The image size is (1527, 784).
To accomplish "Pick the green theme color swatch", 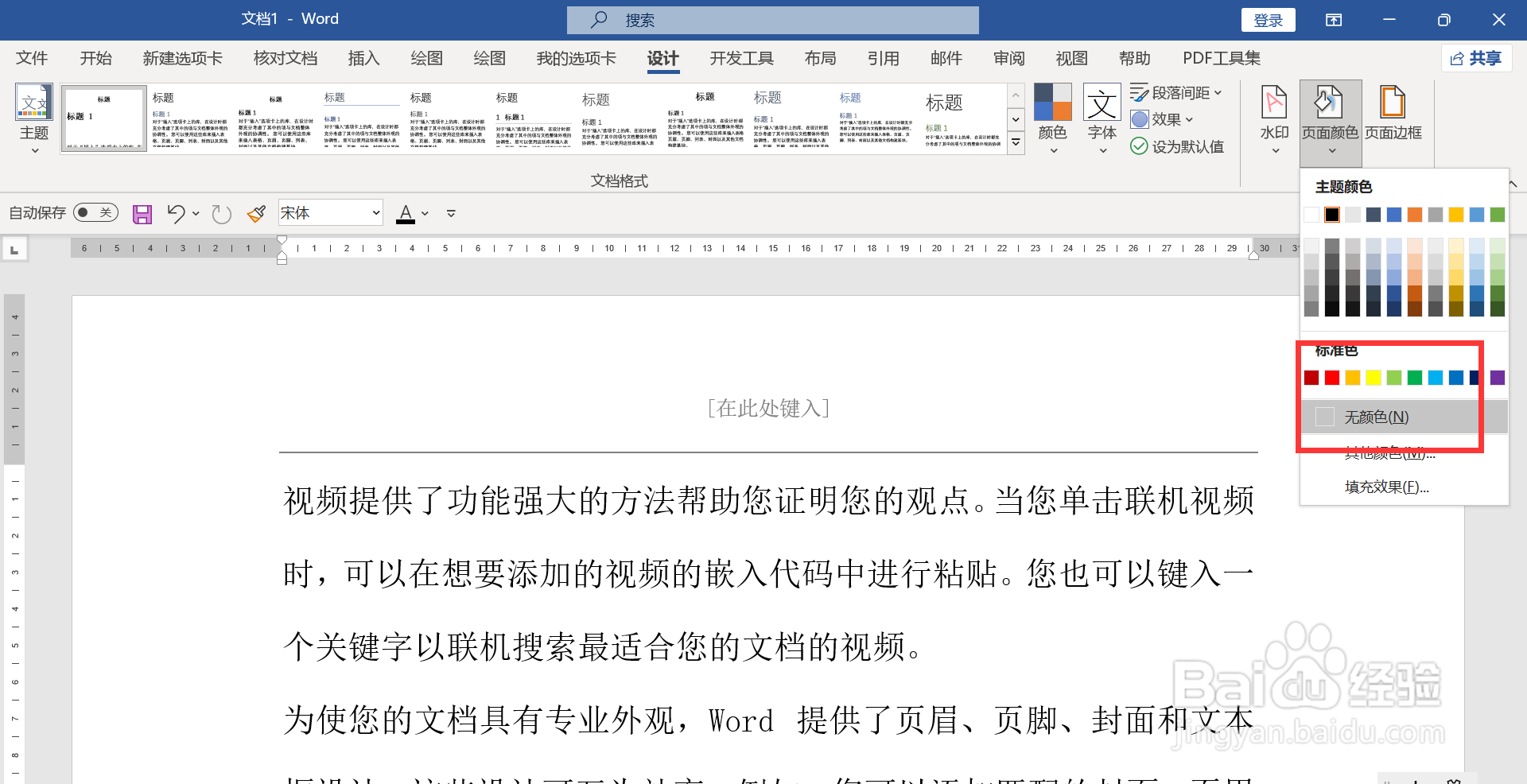I will pos(1498,215).
